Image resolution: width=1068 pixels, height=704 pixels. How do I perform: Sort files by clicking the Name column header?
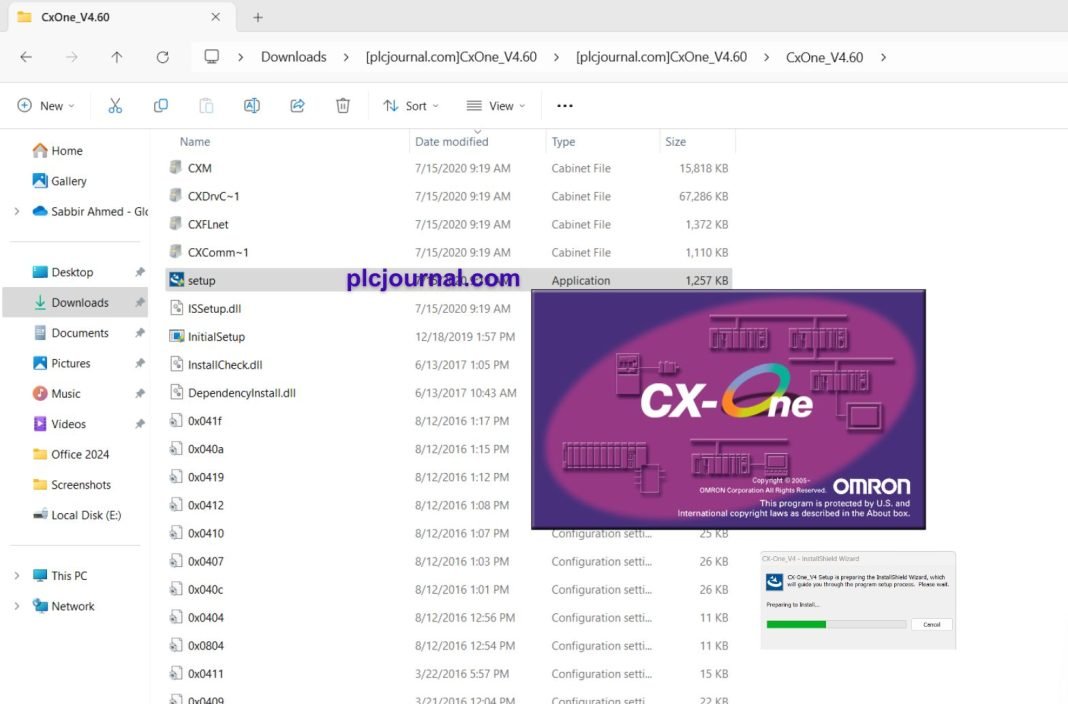pyautogui.click(x=194, y=141)
